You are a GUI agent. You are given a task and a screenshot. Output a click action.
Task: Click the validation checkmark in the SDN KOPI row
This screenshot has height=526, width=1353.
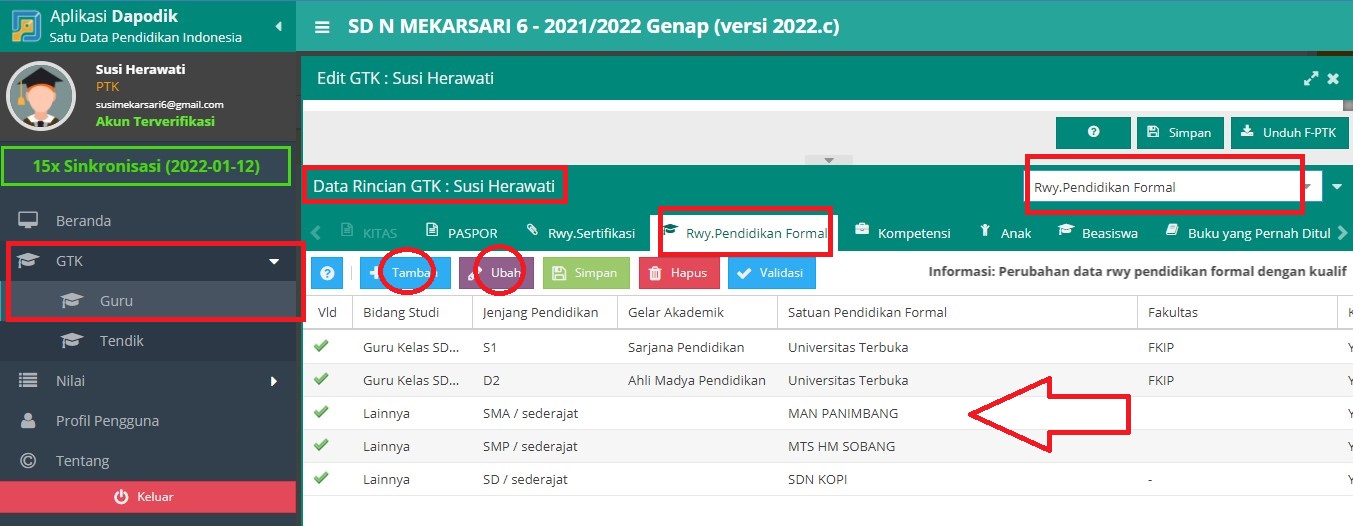pyautogui.click(x=321, y=478)
